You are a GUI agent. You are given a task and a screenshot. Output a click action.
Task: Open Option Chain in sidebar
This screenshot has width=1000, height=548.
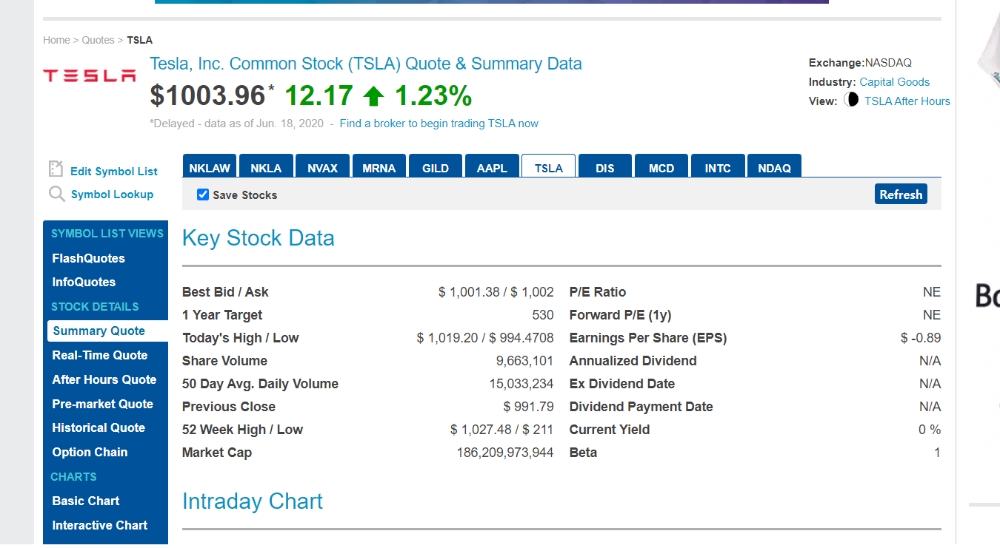point(89,452)
